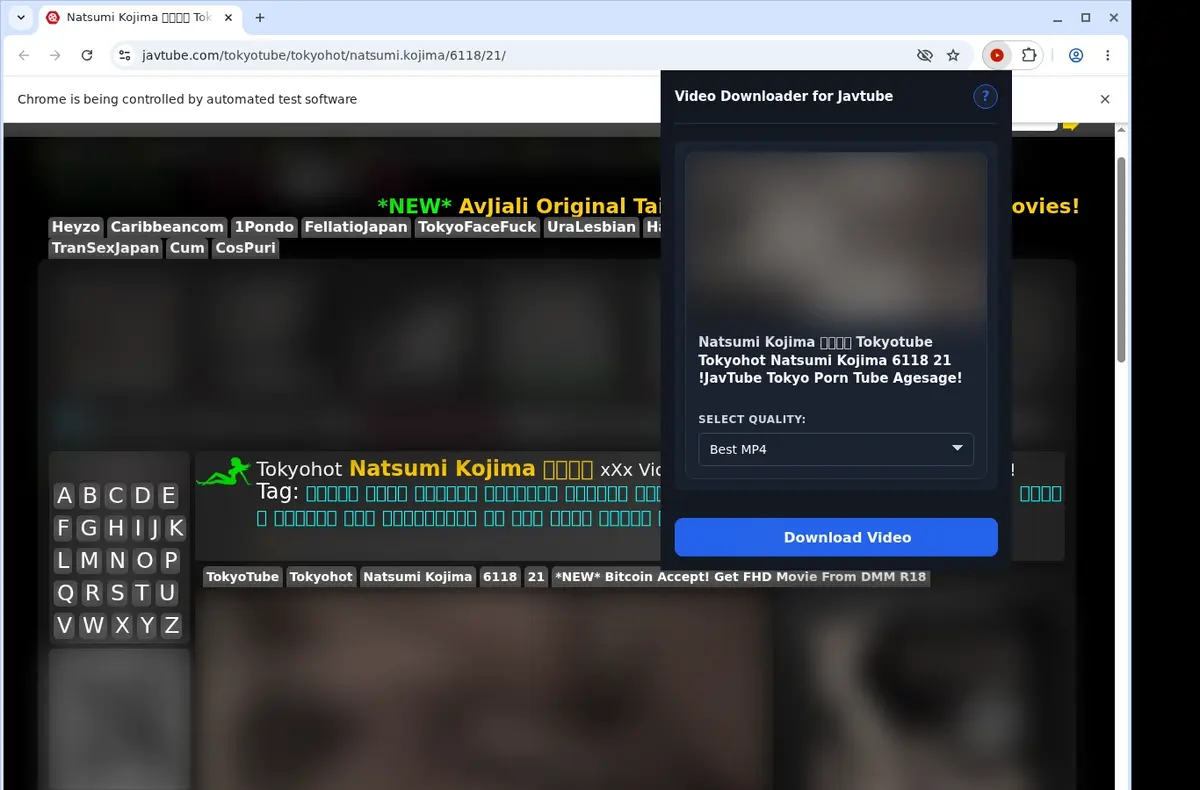
Task: Click letter Q in the alphabet index
Action: [x=66, y=593]
